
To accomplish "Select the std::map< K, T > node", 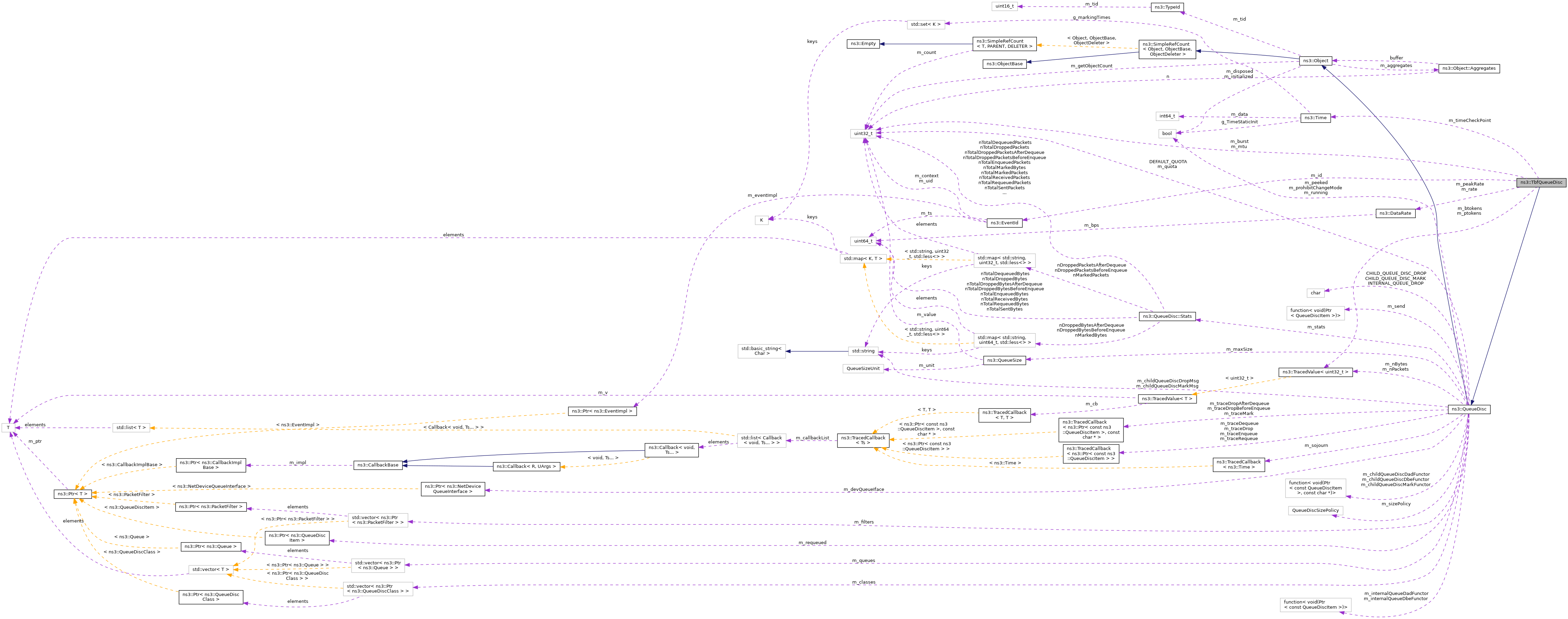I will pos(863,259).
